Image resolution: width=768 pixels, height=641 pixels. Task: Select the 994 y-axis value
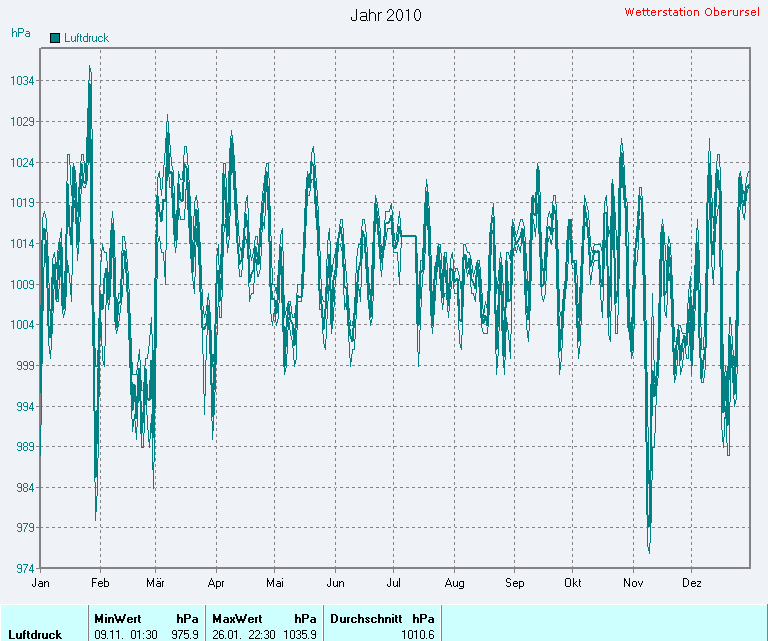[x=25, y=406]
